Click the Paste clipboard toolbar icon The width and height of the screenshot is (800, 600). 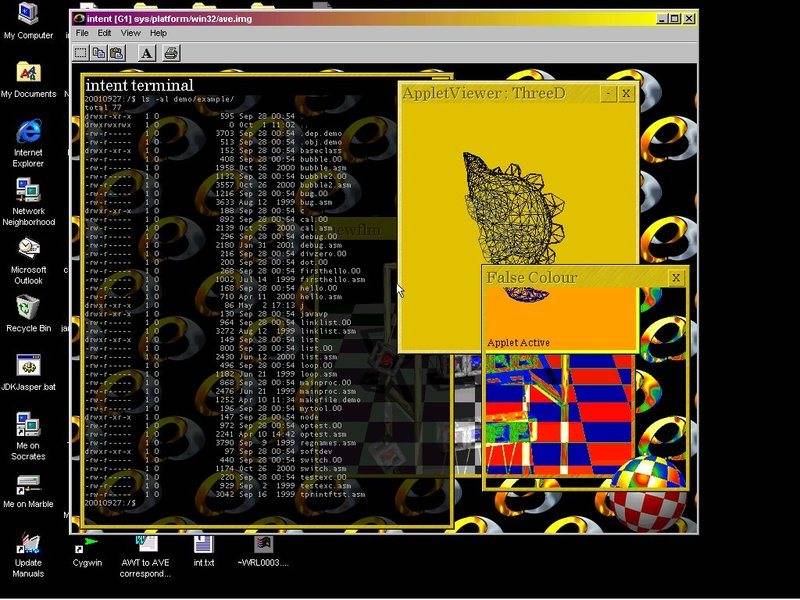pyautogui.click(x=117, y=53)
